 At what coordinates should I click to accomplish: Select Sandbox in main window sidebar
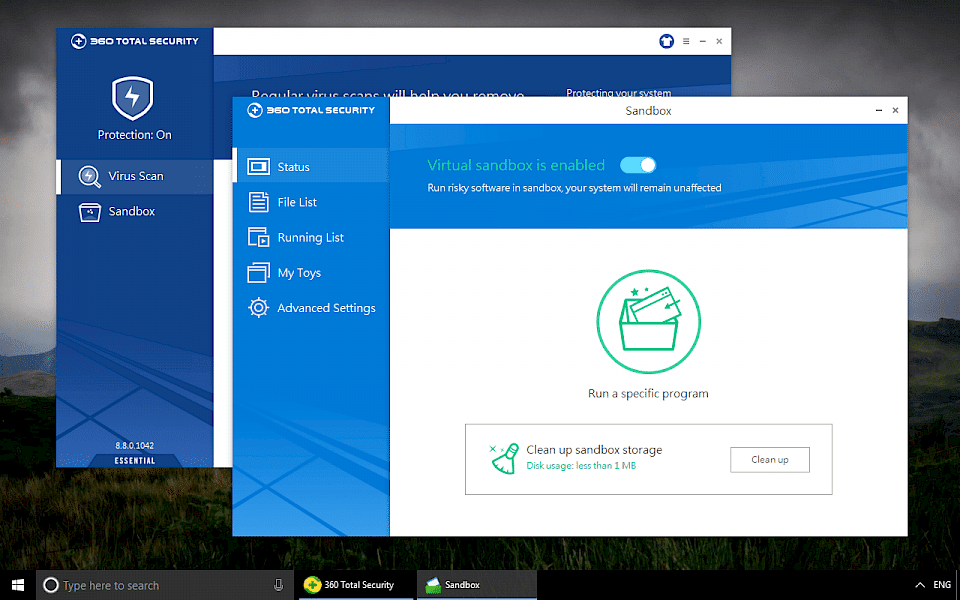click(x=135, y=212)
